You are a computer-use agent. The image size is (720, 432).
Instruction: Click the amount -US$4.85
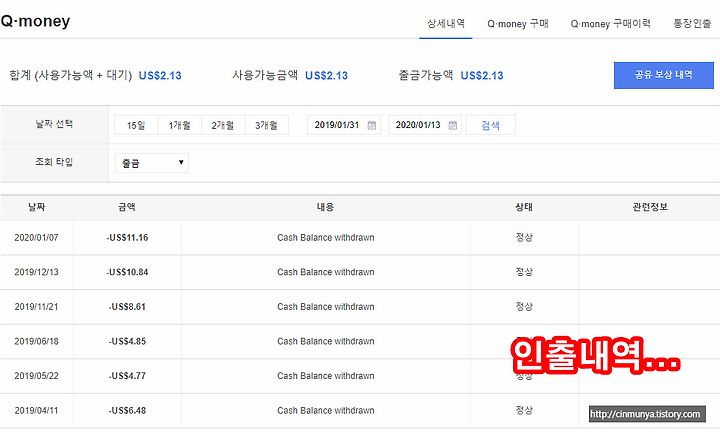pos(127,342)
